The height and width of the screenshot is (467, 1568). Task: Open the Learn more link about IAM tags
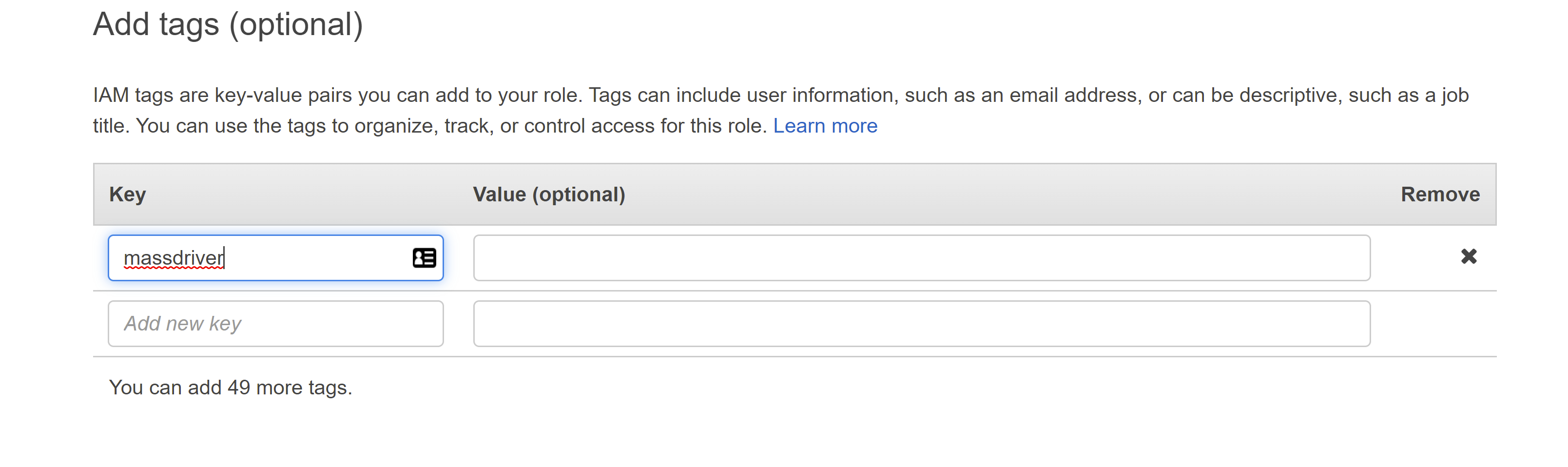tap(825, 125)
